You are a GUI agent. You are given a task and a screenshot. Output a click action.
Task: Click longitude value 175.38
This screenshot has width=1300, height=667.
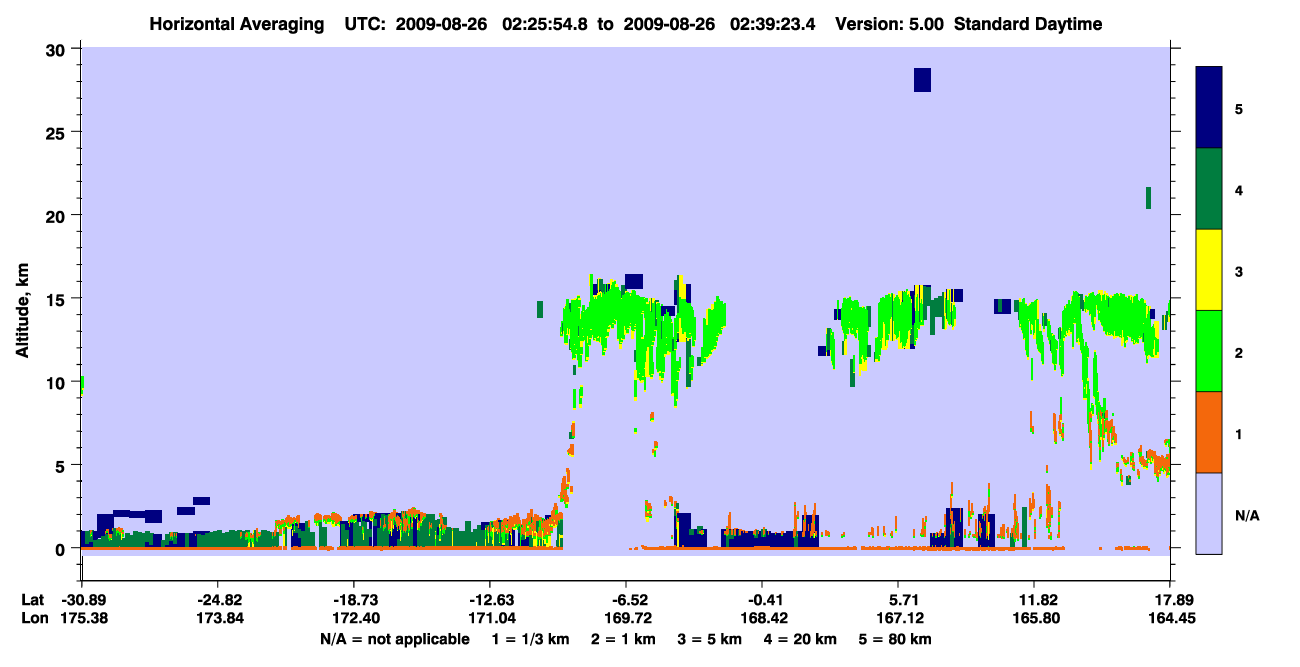tap(82, 618)
